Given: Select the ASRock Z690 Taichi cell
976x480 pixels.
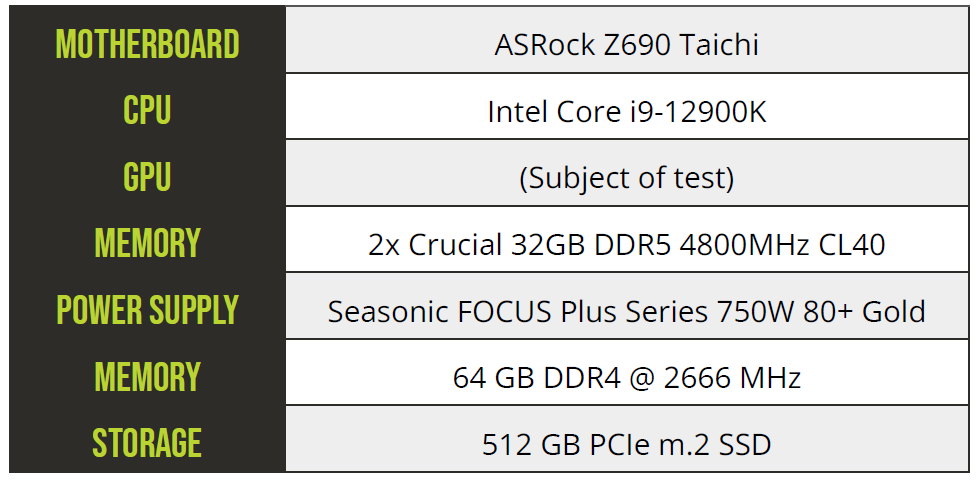Looking at the screenshot, I should (x=627, y=39).
